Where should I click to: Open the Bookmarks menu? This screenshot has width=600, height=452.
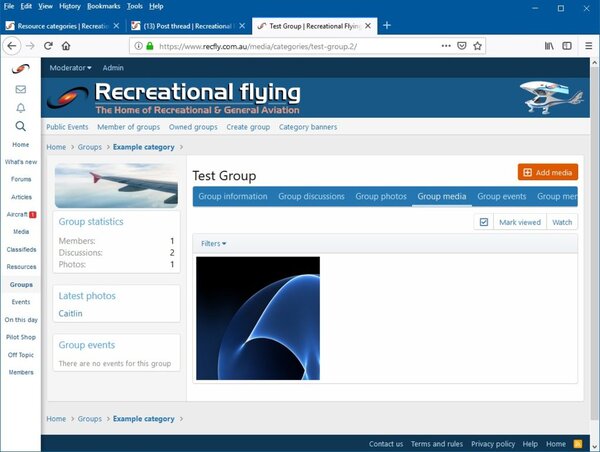103,6
